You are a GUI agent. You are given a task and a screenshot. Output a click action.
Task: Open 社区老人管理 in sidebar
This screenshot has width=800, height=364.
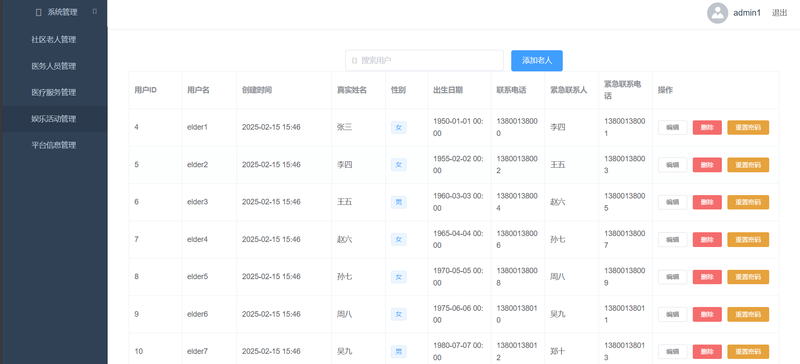[x=54, y=39]
